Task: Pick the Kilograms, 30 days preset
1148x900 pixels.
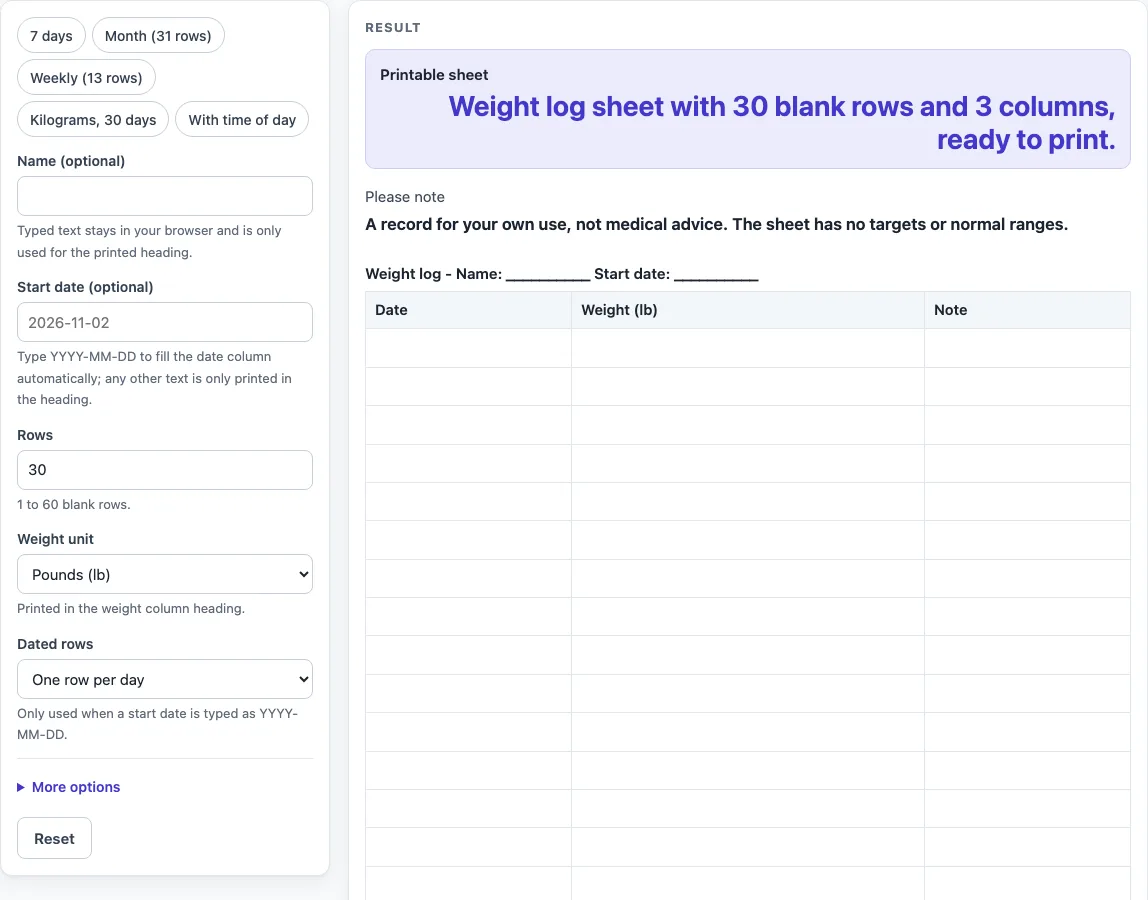Action: click(x=93, y=119)
